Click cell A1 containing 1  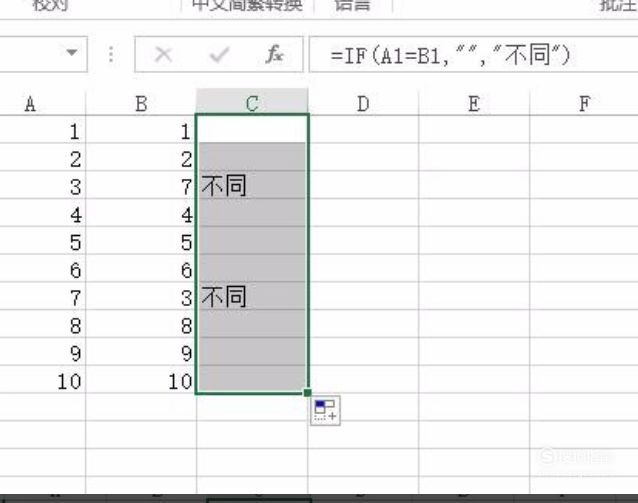pos(42,130)
